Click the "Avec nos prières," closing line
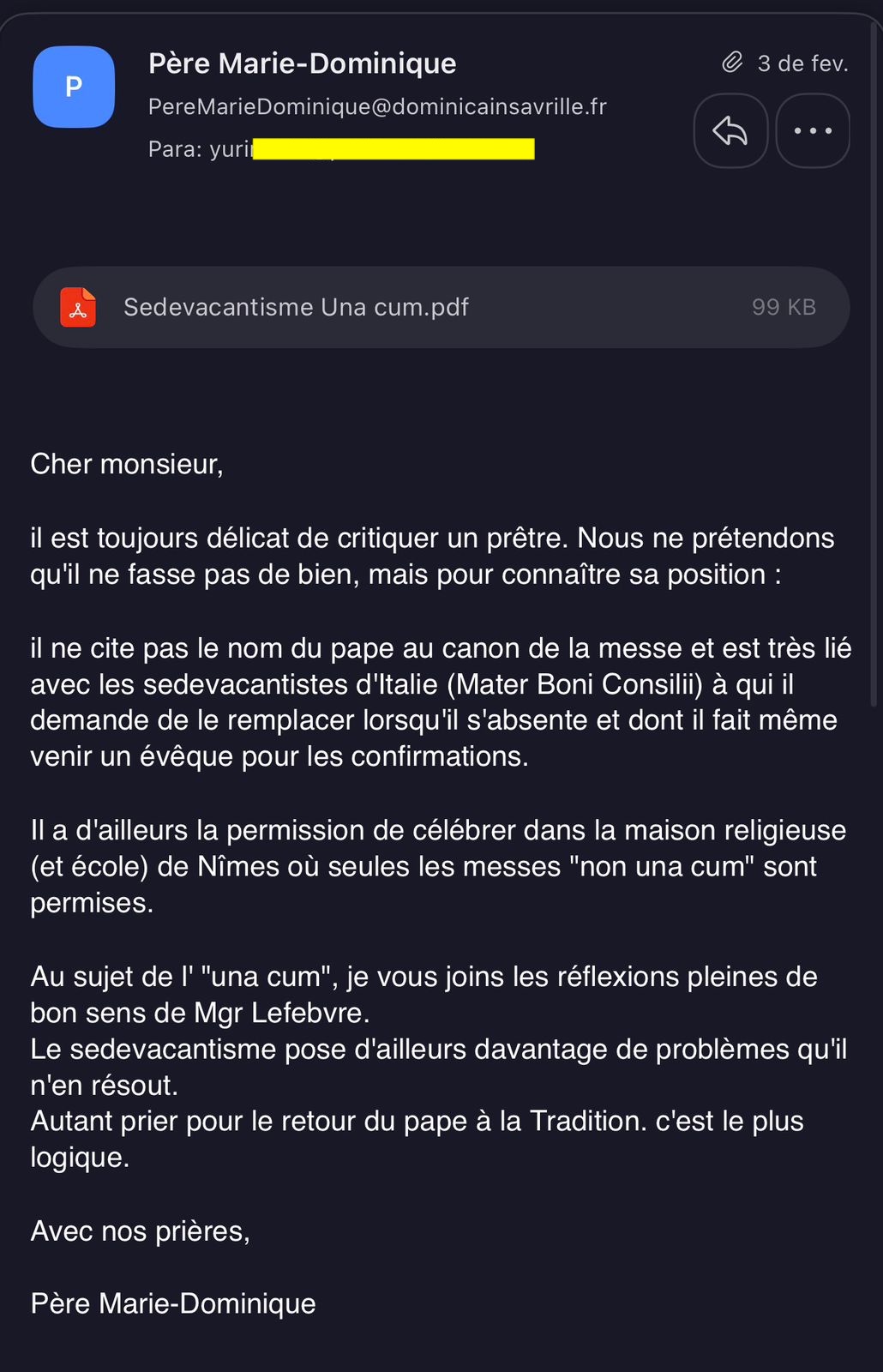 (141, 1231)
